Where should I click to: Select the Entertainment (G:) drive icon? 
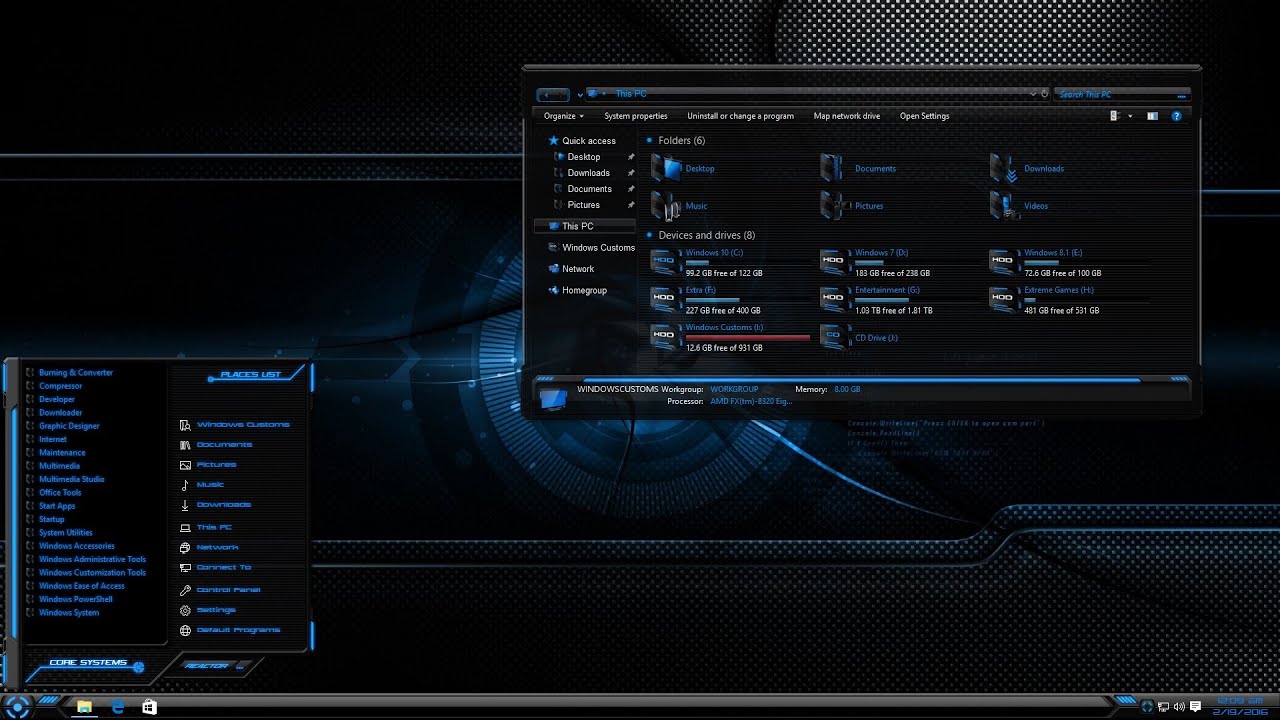833,299
